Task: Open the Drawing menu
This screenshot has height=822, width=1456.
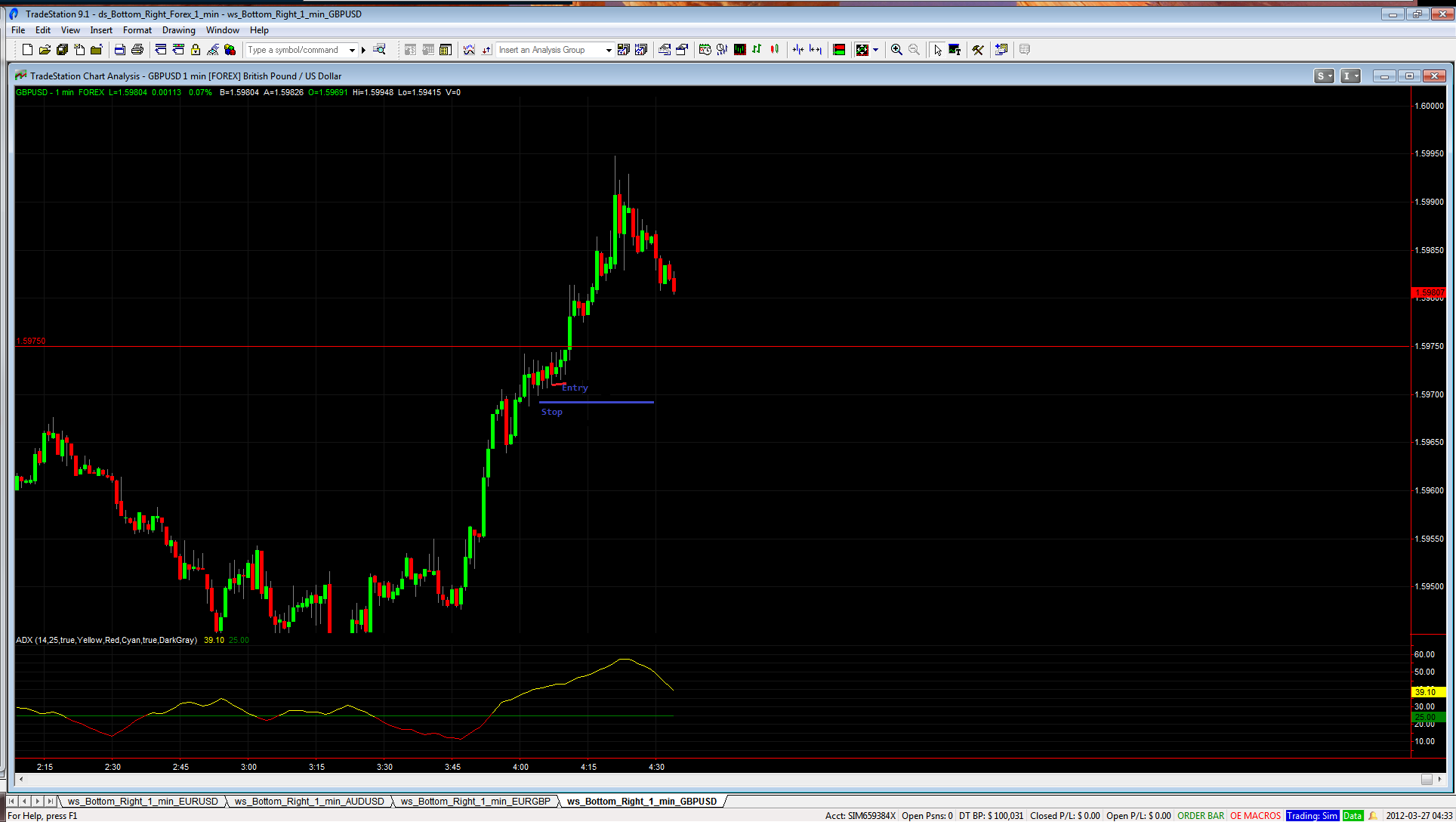Action: point(179,30)
